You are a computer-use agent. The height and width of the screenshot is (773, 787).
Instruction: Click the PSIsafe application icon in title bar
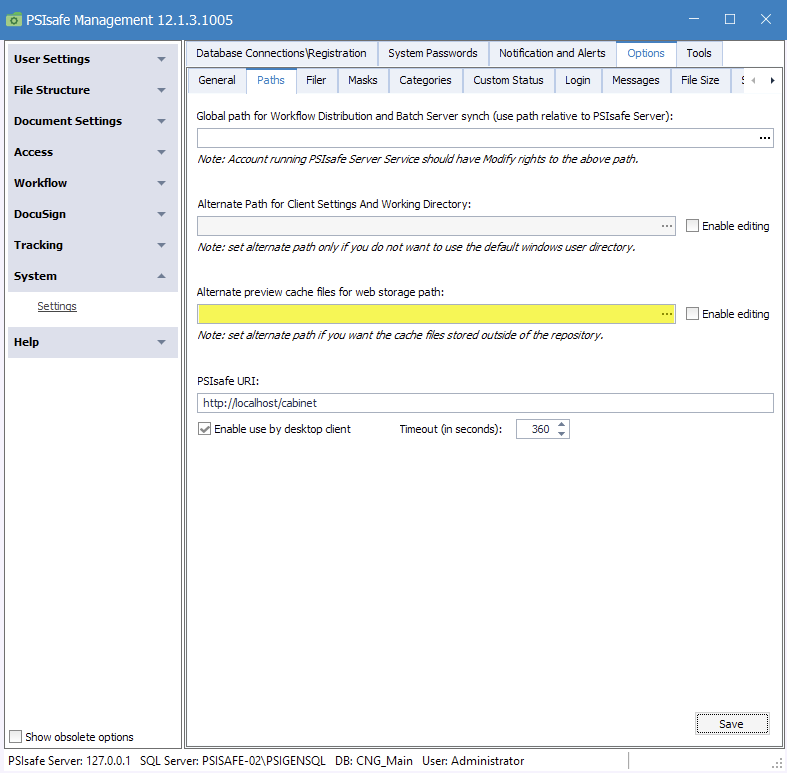click(14, 20)
